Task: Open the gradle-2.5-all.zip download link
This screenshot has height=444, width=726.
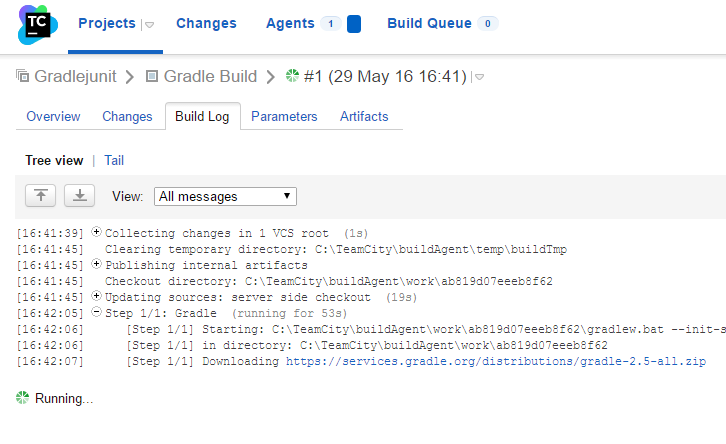Action: (x=496, y=361)
